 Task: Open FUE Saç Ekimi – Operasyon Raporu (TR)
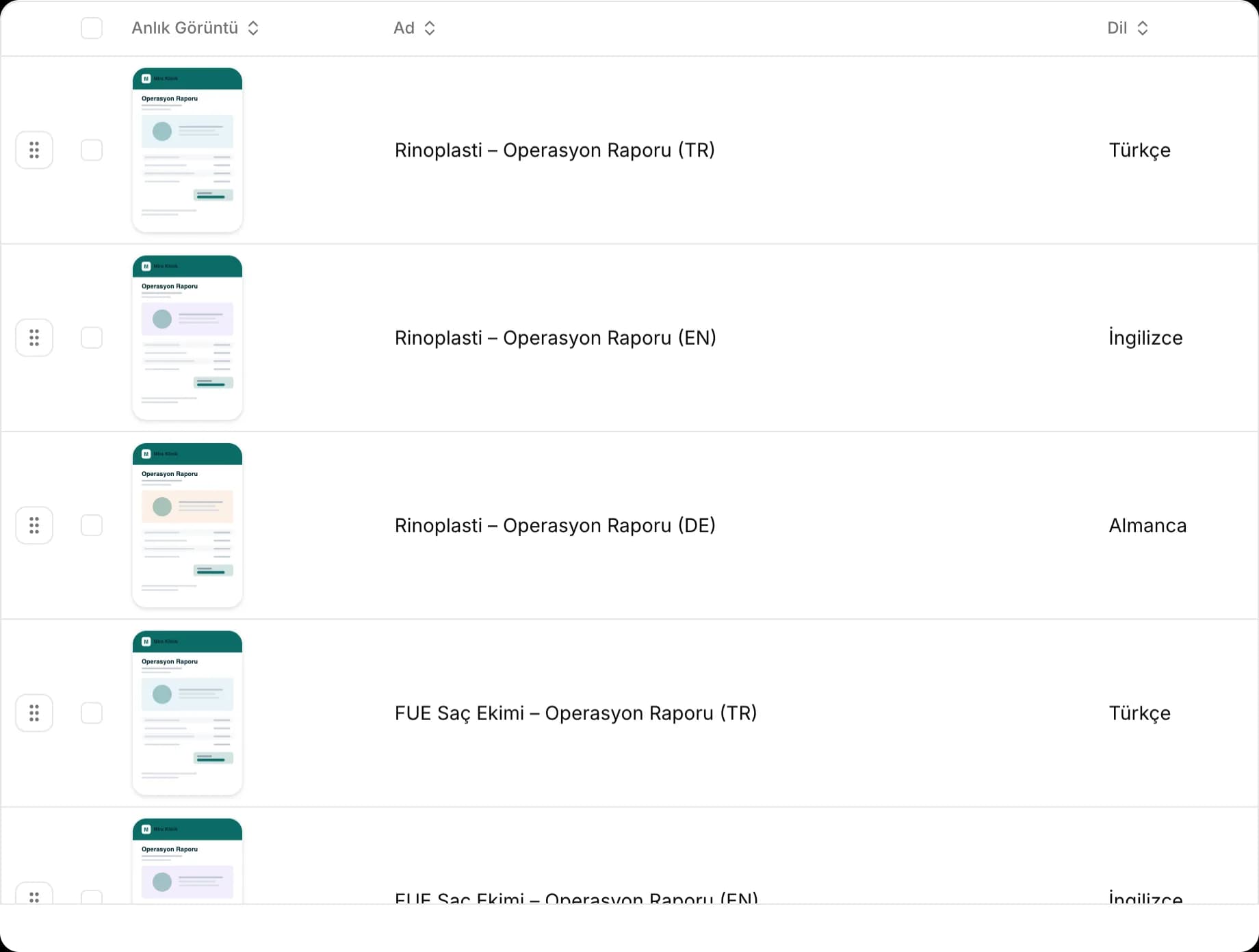[x=576, y=713]
